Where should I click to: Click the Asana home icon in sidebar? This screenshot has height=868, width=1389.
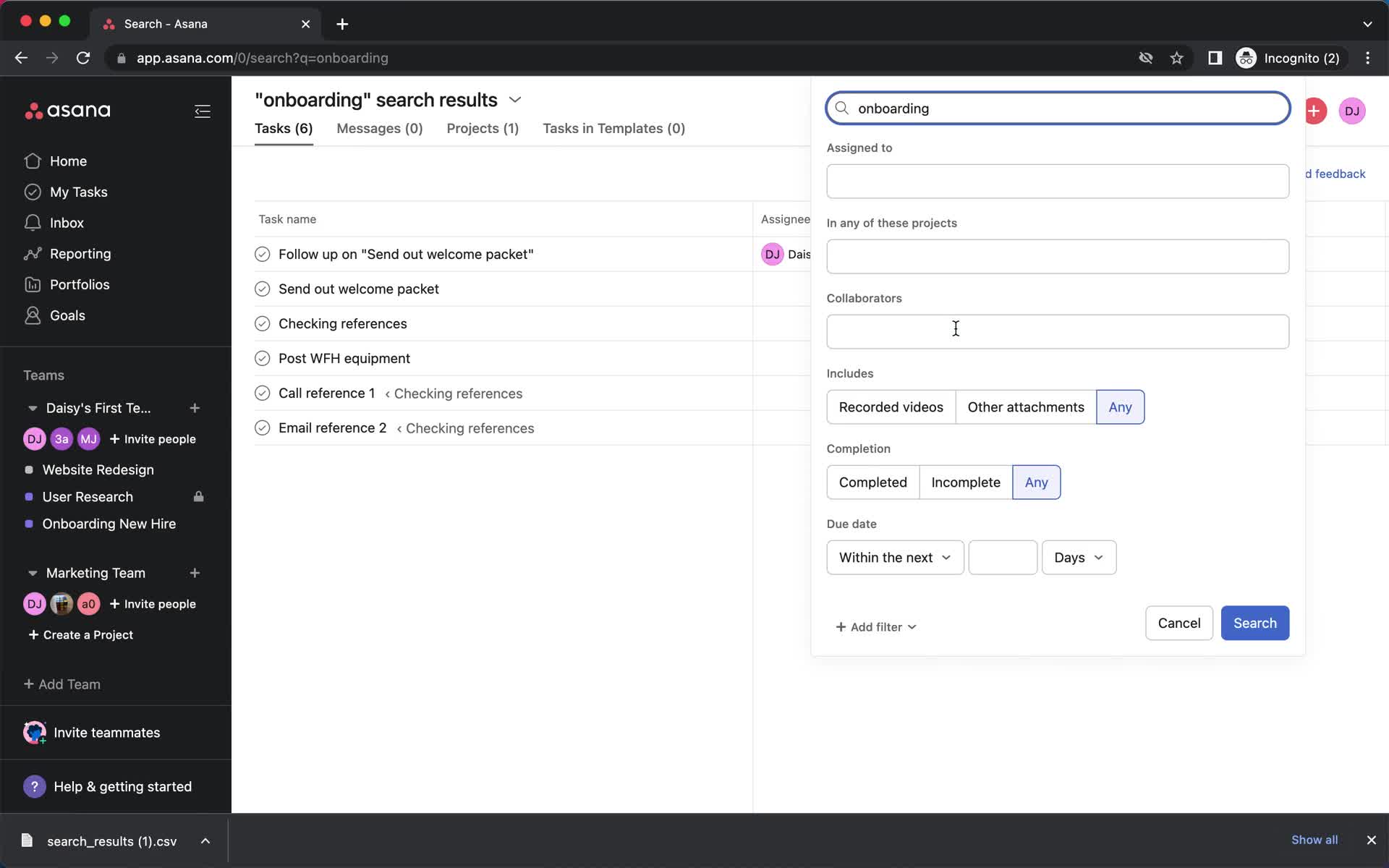point(66,110)
